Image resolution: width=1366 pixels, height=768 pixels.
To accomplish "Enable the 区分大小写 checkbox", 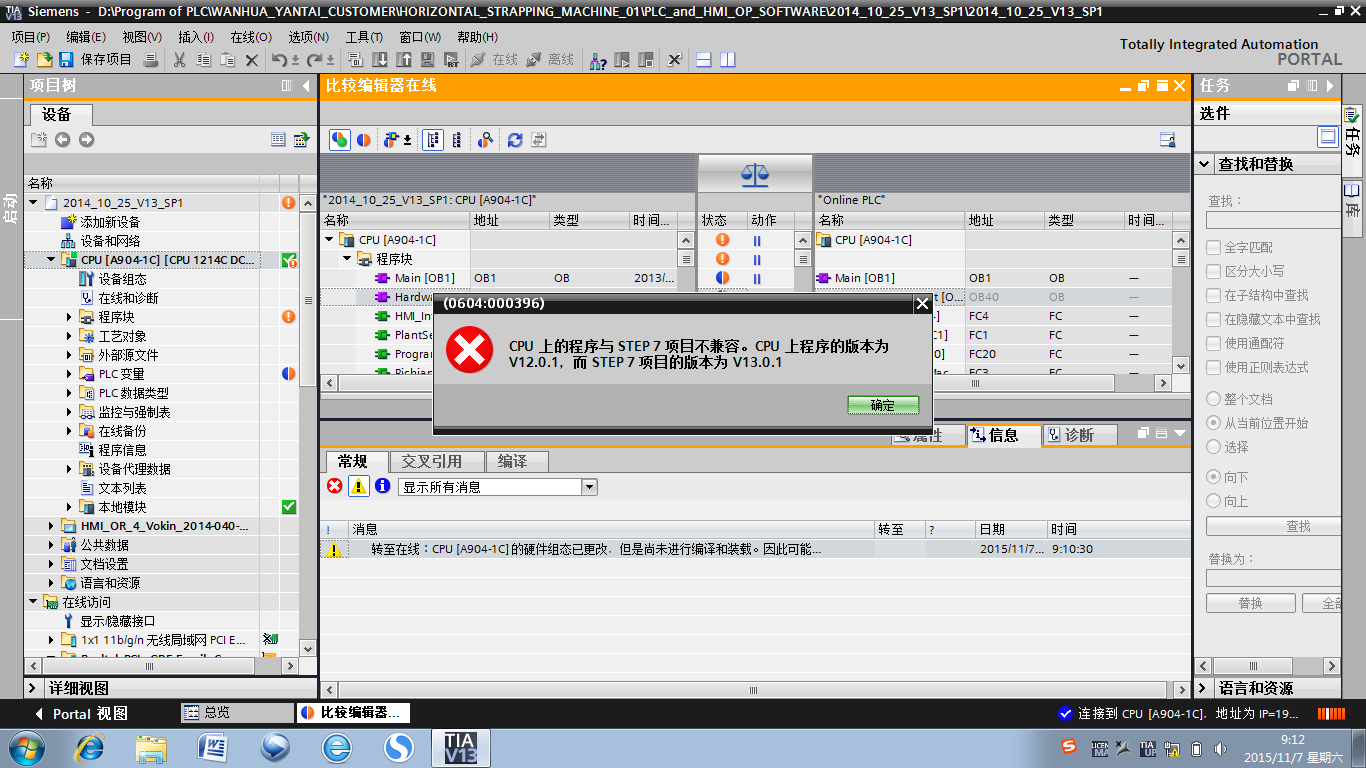I will pos(1214,271).
